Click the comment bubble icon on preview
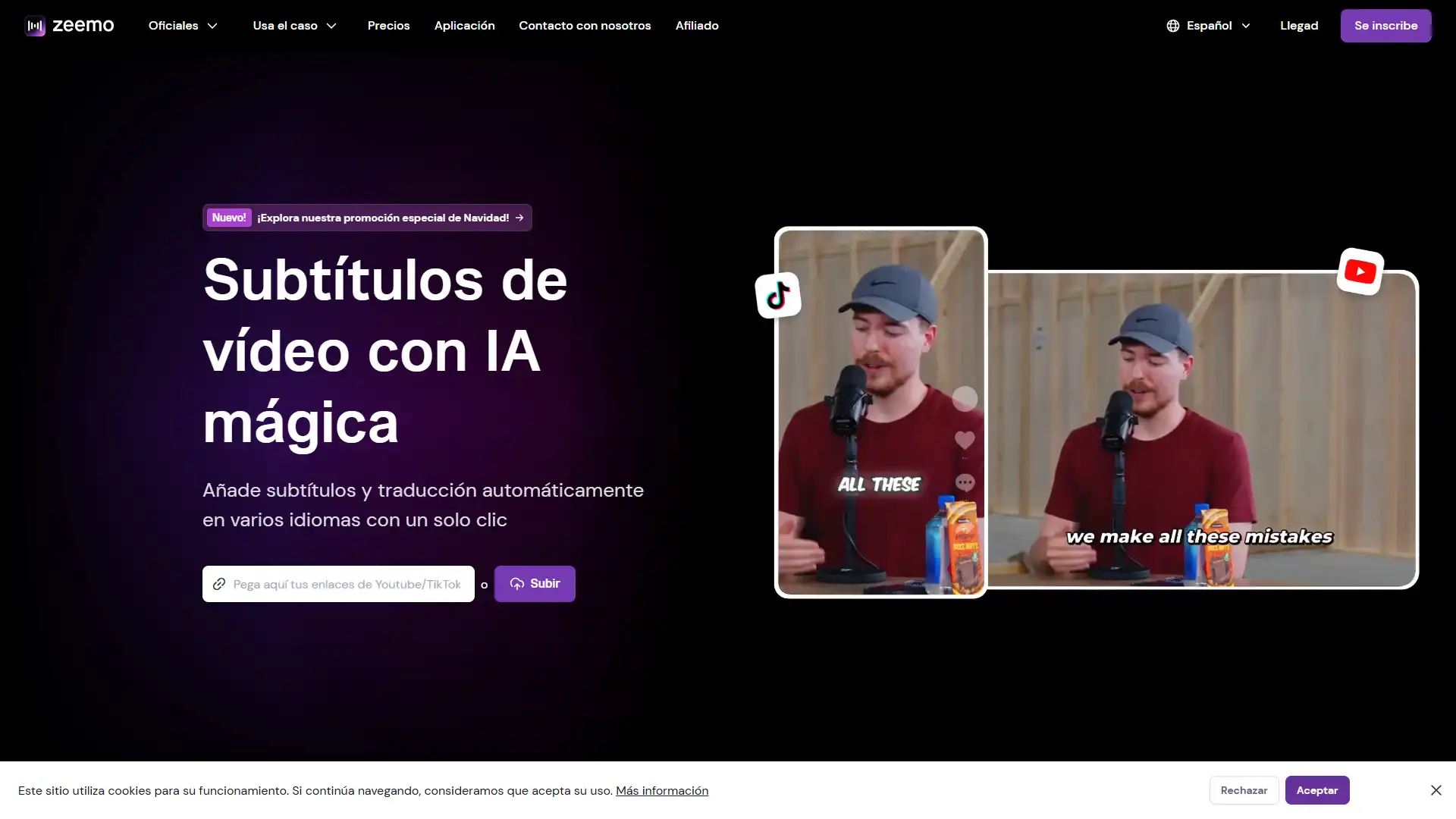The height and width of the screenshot is (819, 1456). [x=964, y=483]
